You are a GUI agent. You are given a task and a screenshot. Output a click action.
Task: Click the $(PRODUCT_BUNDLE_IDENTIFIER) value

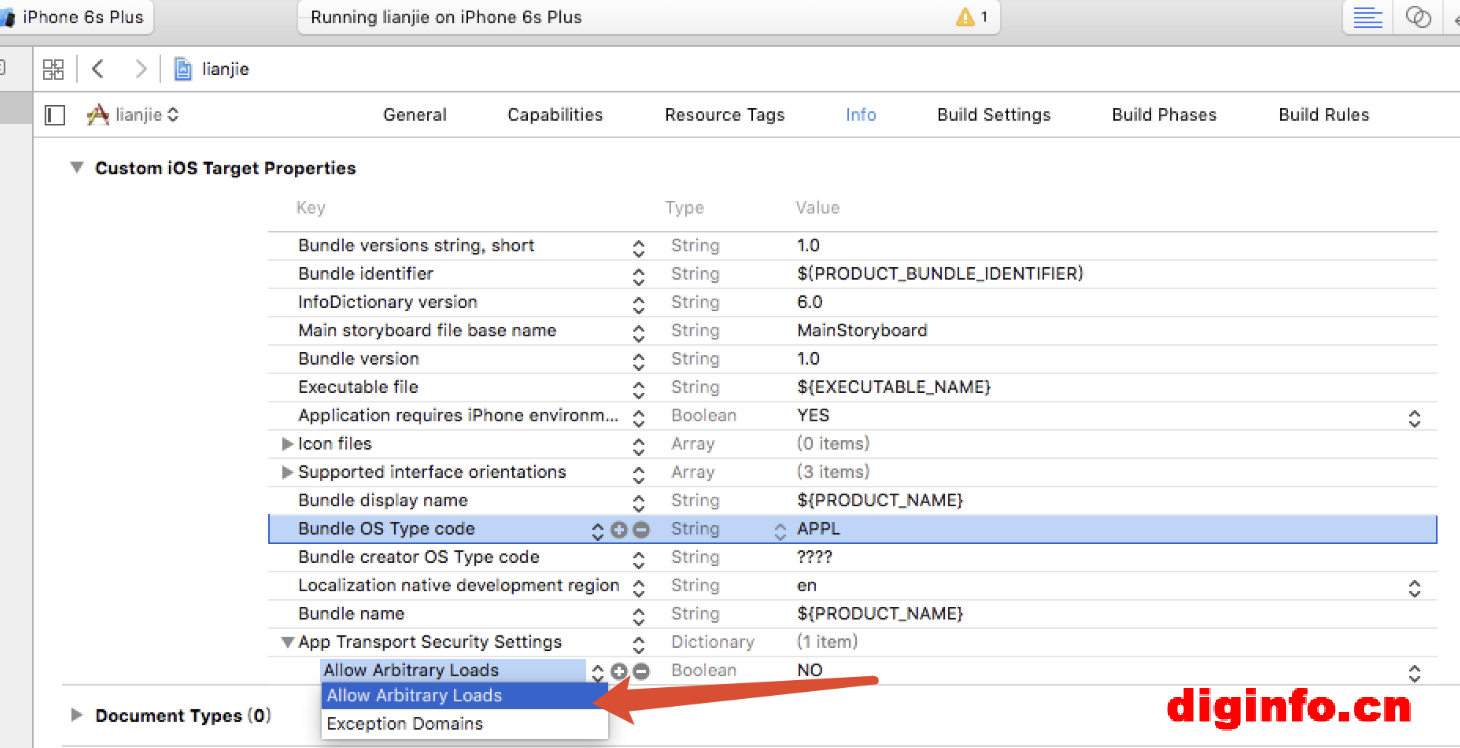point(940,274)
